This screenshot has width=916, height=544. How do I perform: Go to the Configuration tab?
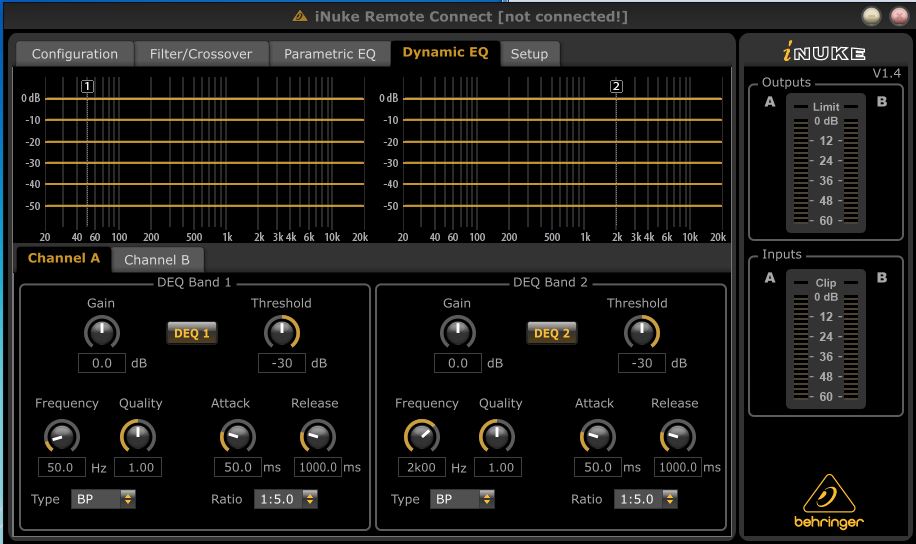pos(75,54)
